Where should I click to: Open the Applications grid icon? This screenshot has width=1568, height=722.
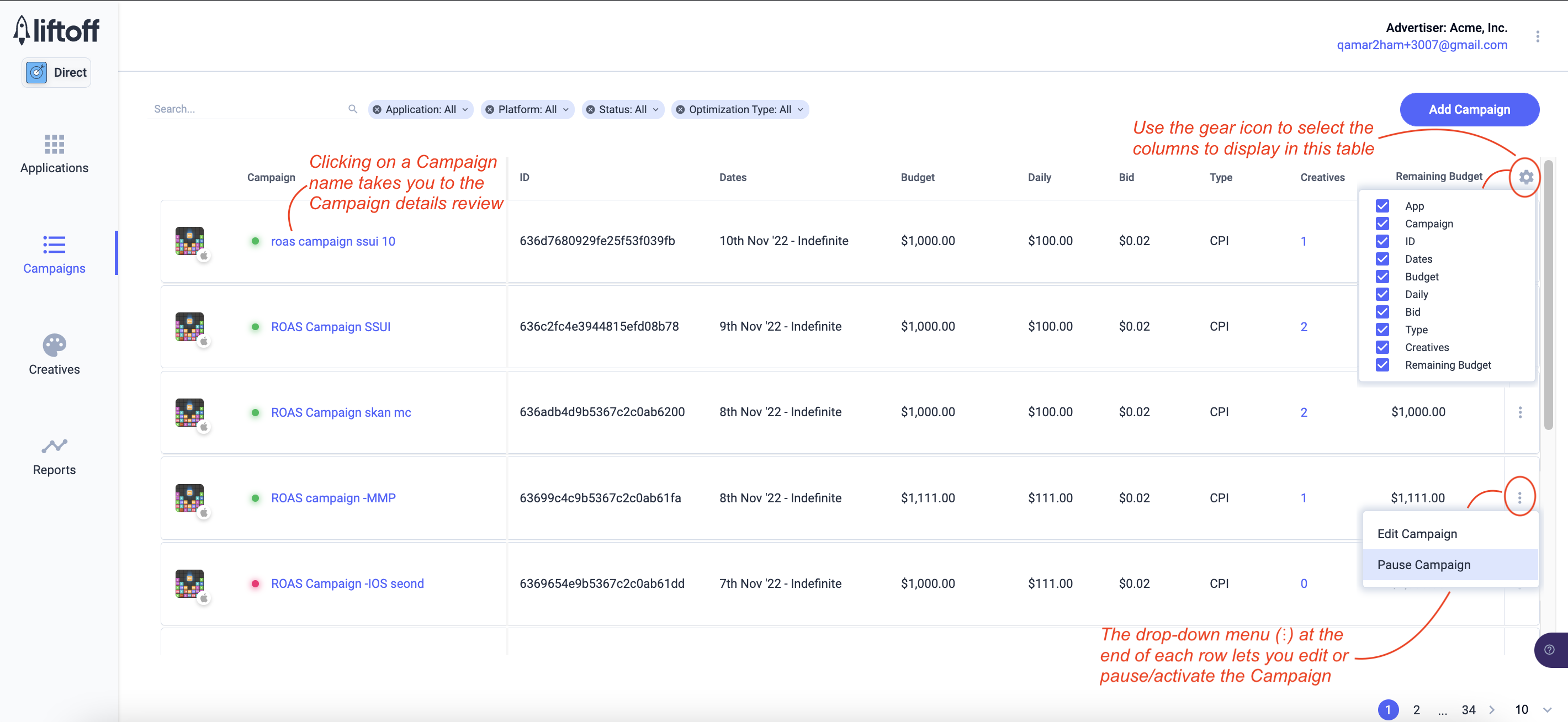54,144
